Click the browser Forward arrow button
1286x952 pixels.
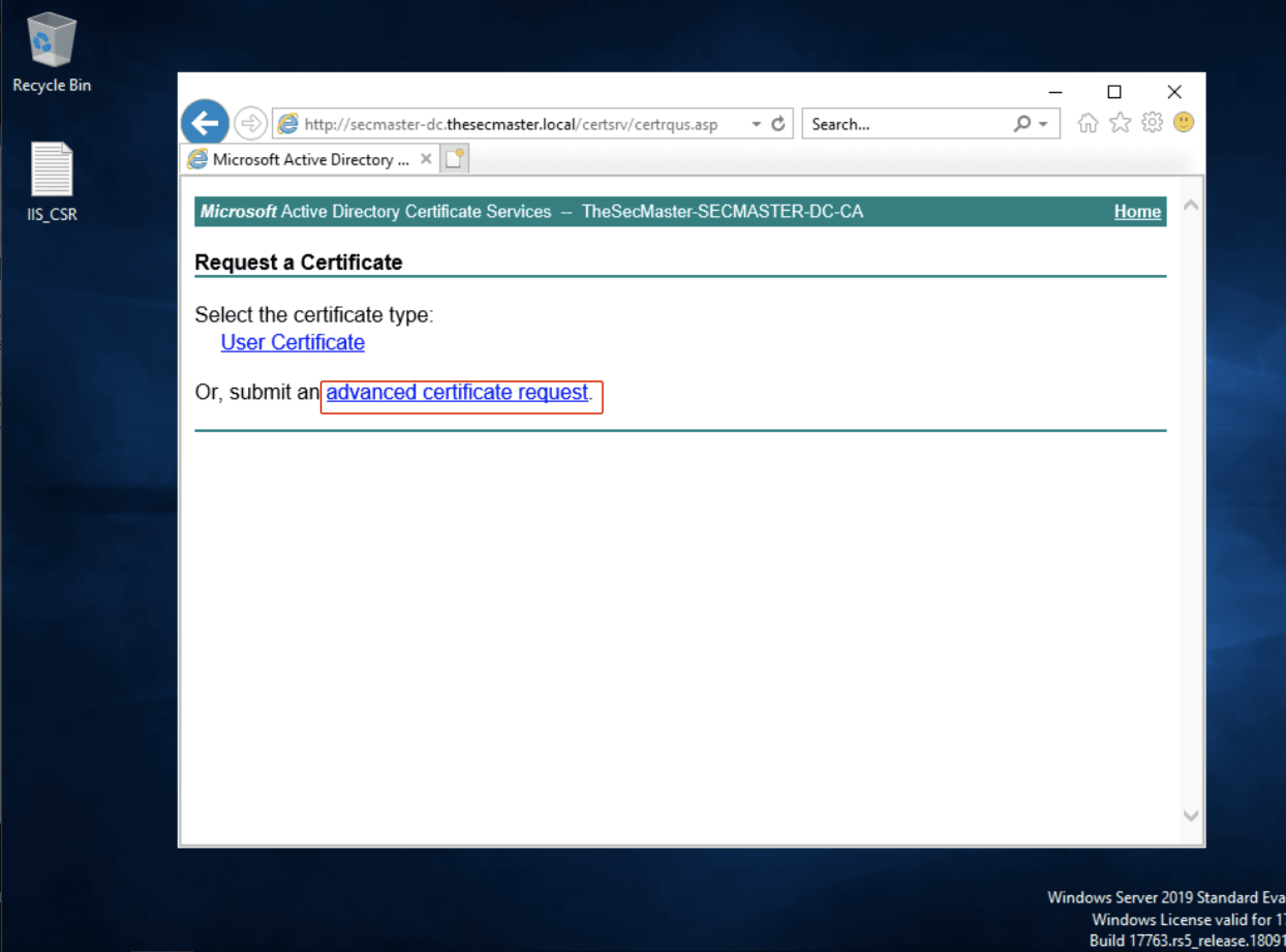[251, 124]
